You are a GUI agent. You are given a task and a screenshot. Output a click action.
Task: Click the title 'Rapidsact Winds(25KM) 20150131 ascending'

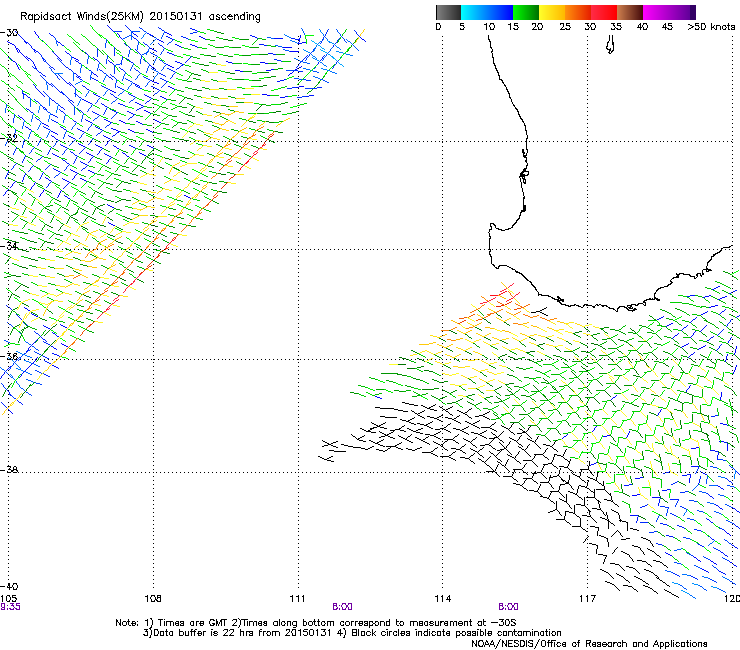140,17
